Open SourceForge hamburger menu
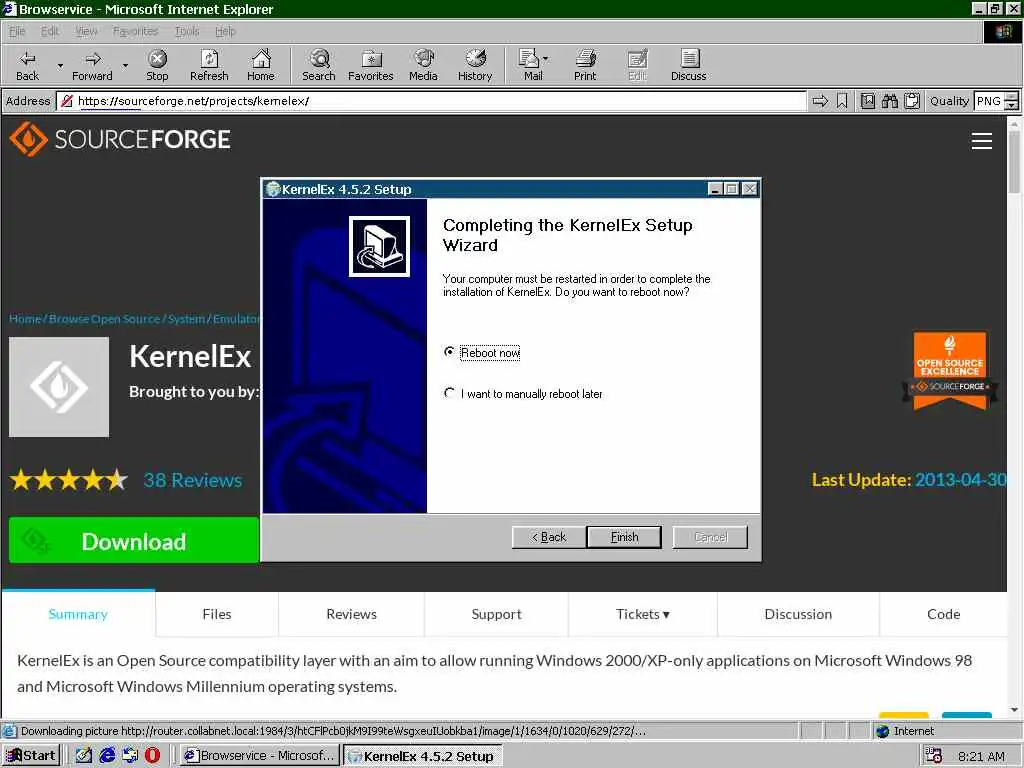 [982, 141]
